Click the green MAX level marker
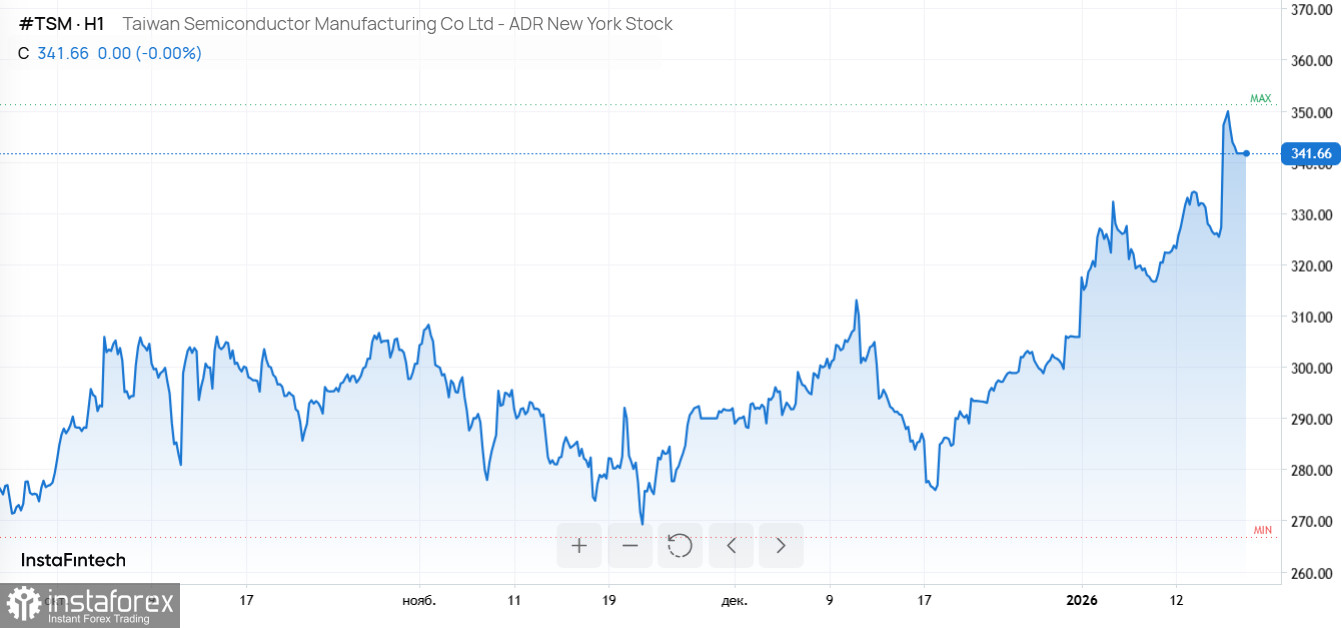The image size is (1342, 628). (x=1260, y=98)
